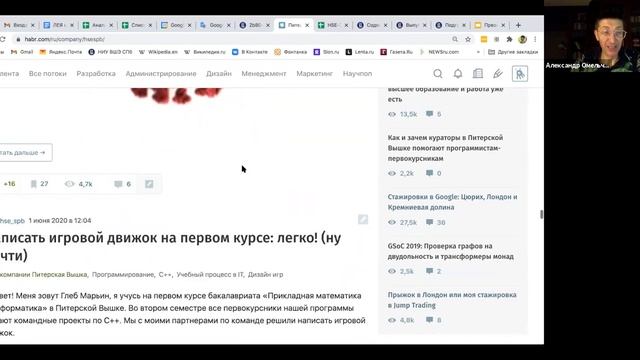640x360 pixels.
Task: Select the Разработка menu item
Action: pyautogui.click(x=96, y=74)
